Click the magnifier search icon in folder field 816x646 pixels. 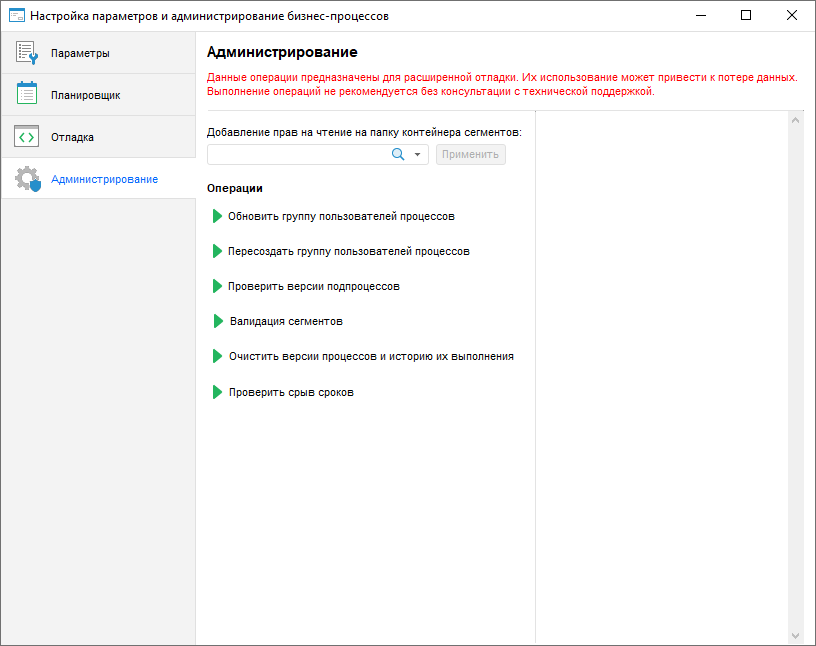(x=398, y=154)
